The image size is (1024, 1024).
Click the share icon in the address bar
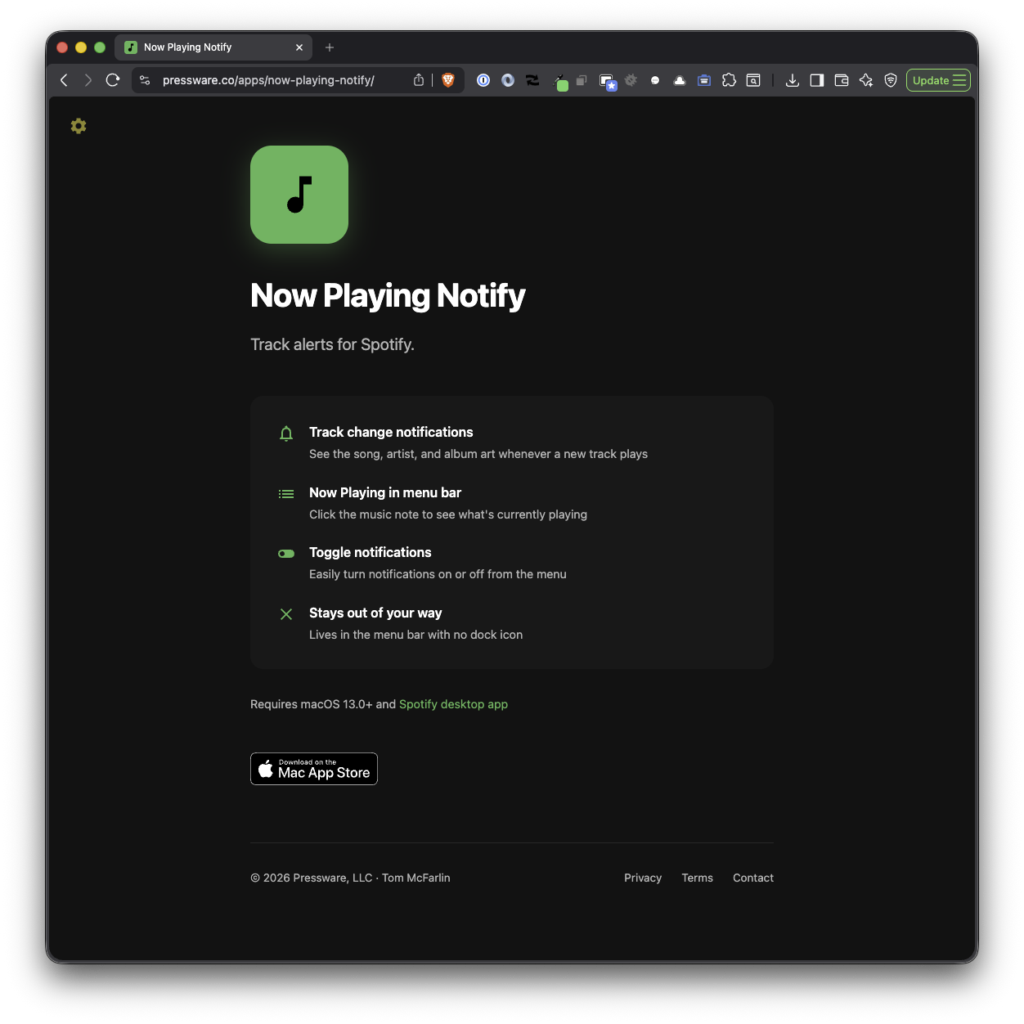(x=419, y=80)
